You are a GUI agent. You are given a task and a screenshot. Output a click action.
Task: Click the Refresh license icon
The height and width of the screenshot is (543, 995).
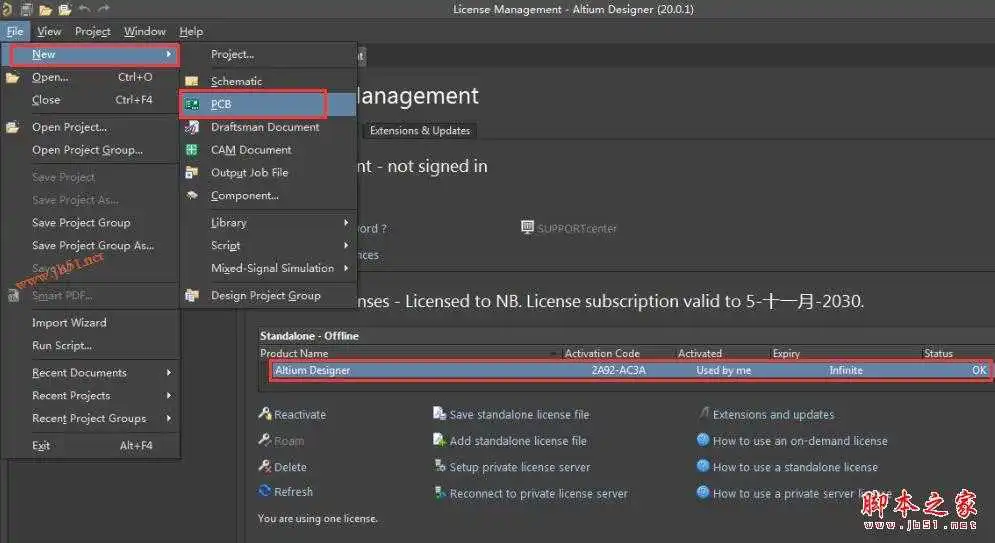pos(265,492)
